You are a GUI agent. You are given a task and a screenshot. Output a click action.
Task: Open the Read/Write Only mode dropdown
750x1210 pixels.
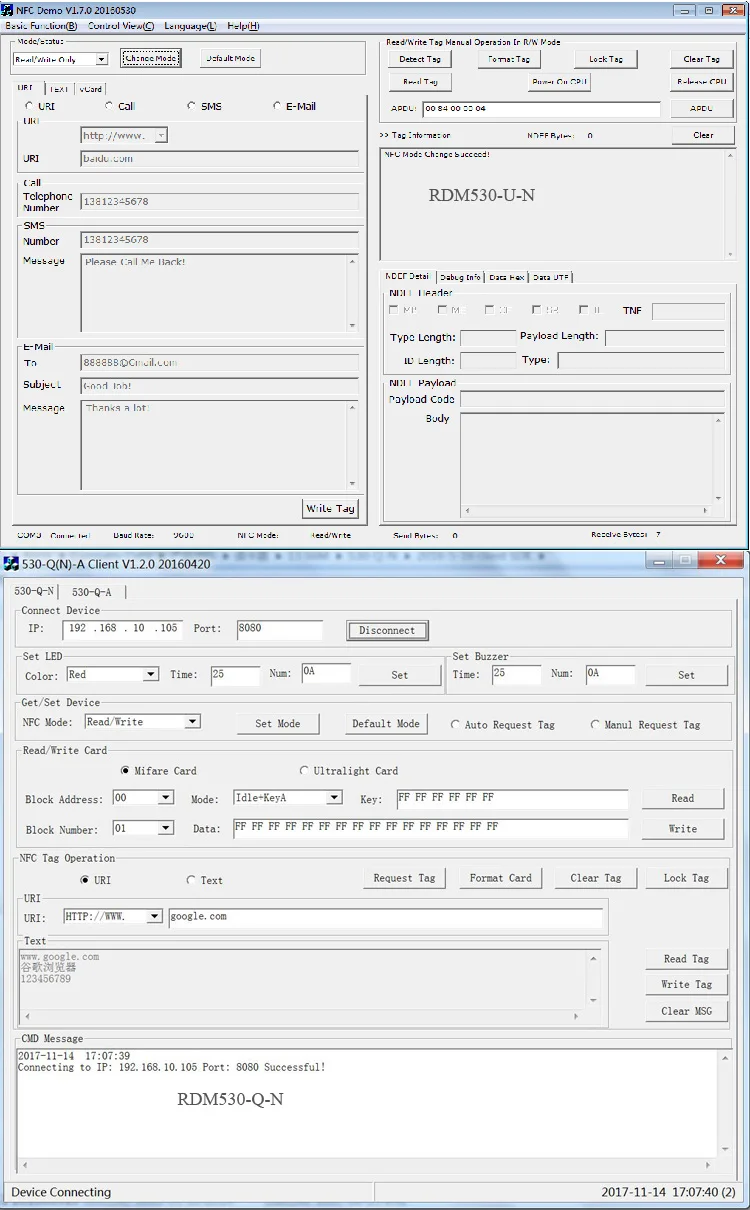(x=102, y=60)
